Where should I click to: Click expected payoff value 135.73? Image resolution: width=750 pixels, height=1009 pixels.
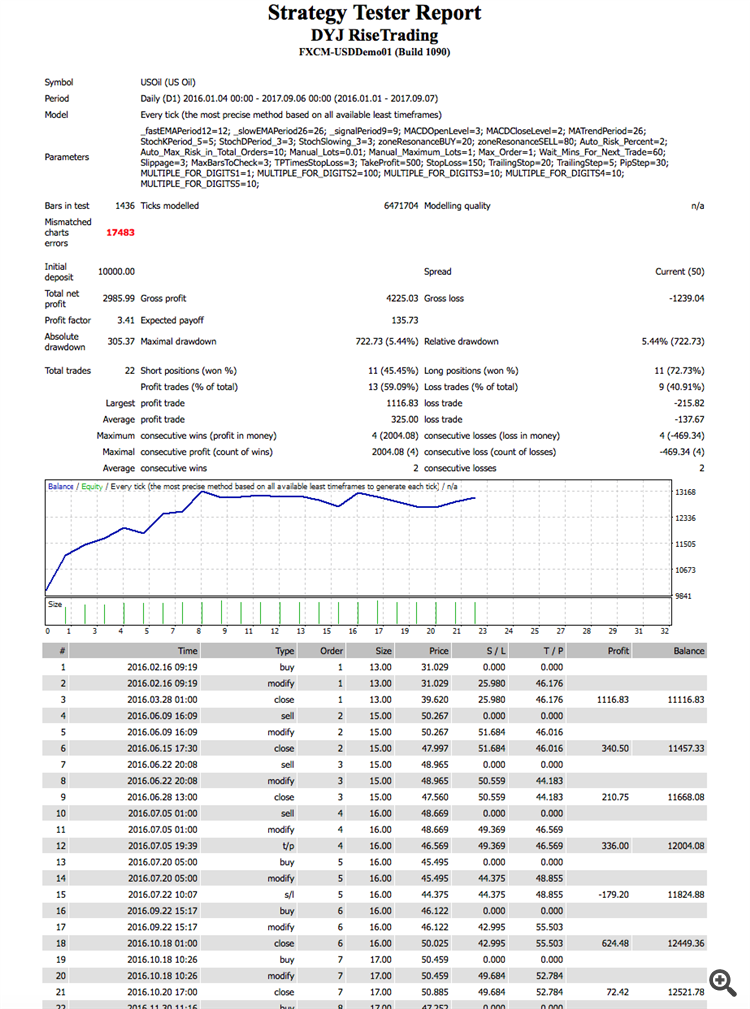pyautogui.click(x=405, y=320)
